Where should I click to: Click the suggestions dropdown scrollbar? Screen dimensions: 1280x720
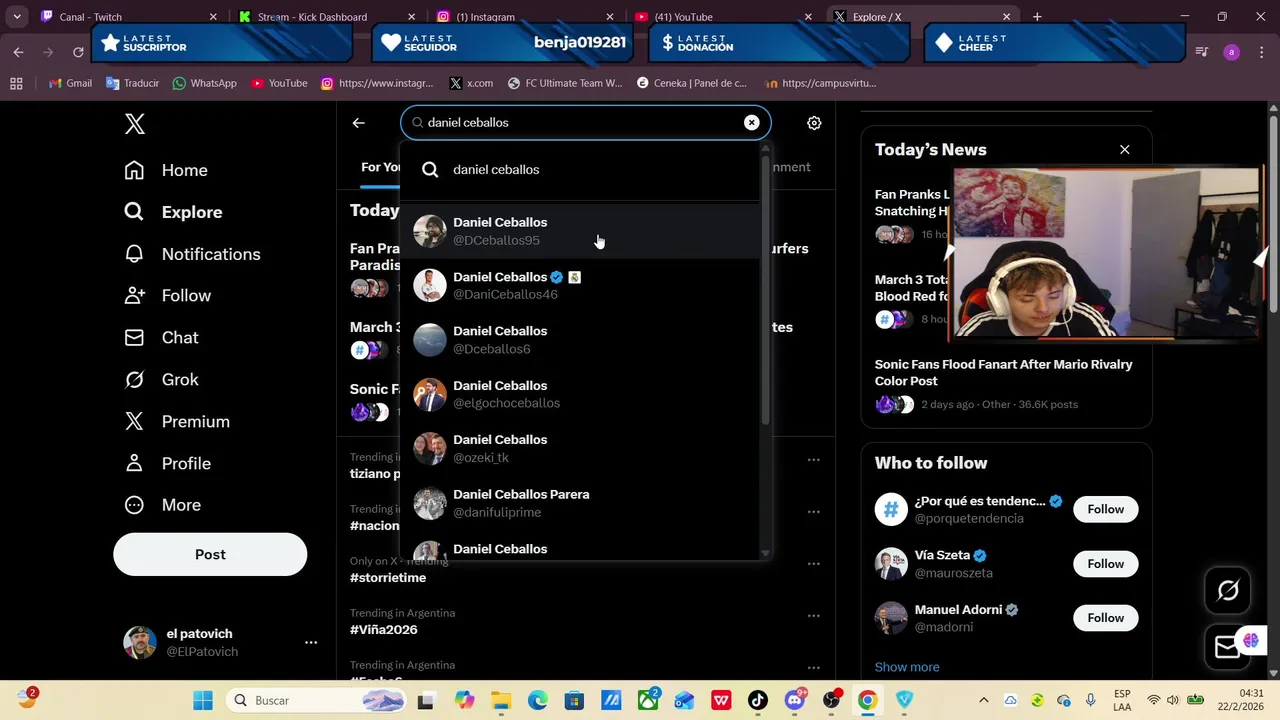click(x=765, y=290)
